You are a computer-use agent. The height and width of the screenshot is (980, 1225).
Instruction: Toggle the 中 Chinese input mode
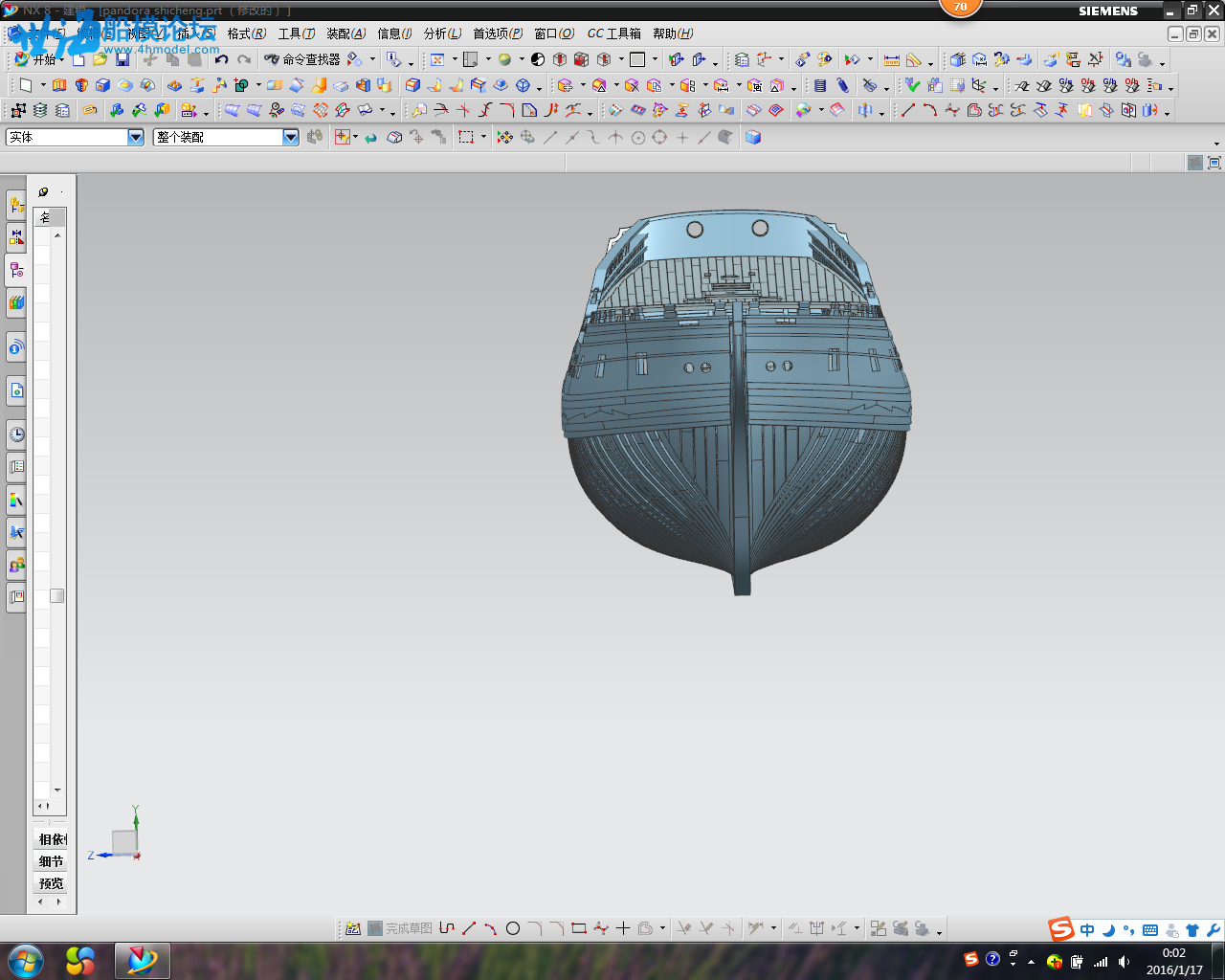(1087, 930)
